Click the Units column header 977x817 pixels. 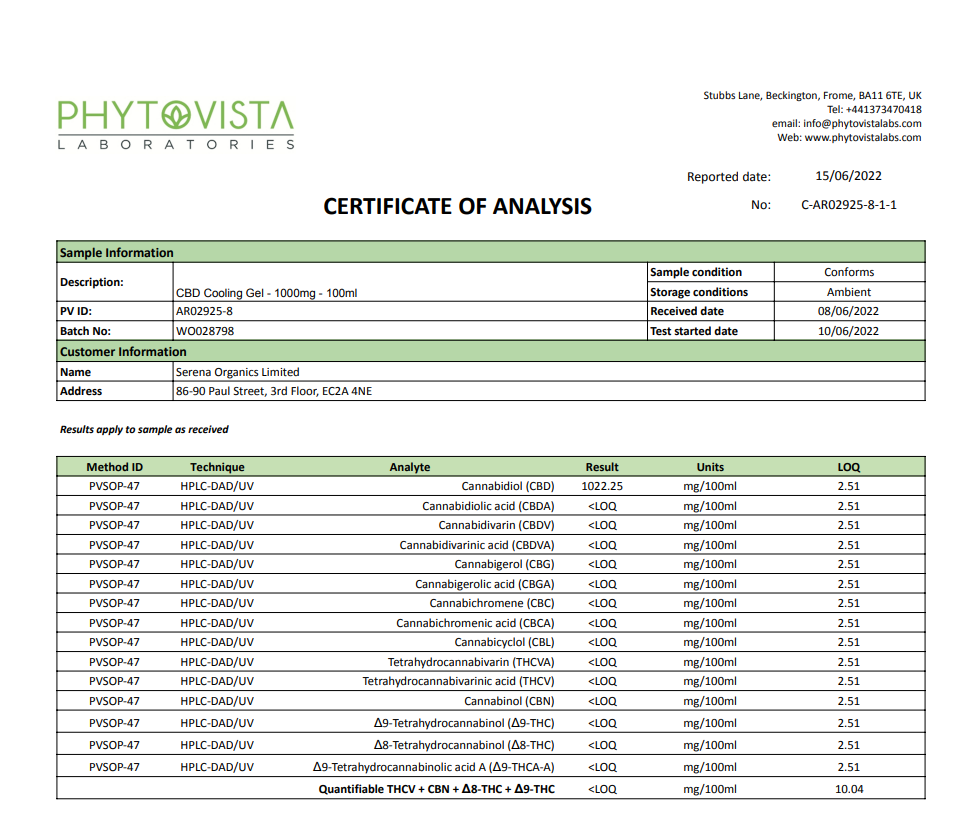click(710, 467)
